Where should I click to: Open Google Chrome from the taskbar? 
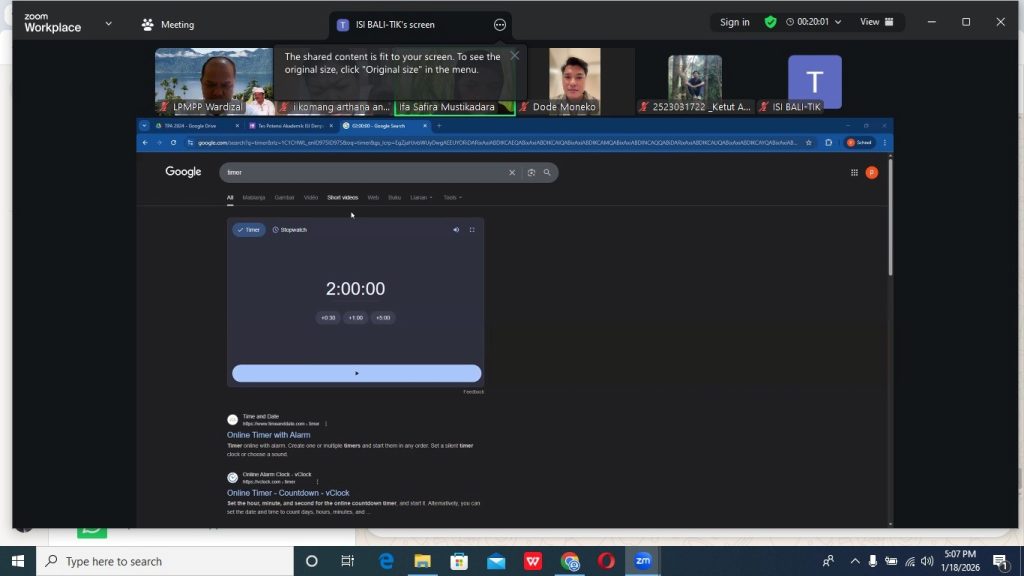pyautogui.click(x=570, y=561)
